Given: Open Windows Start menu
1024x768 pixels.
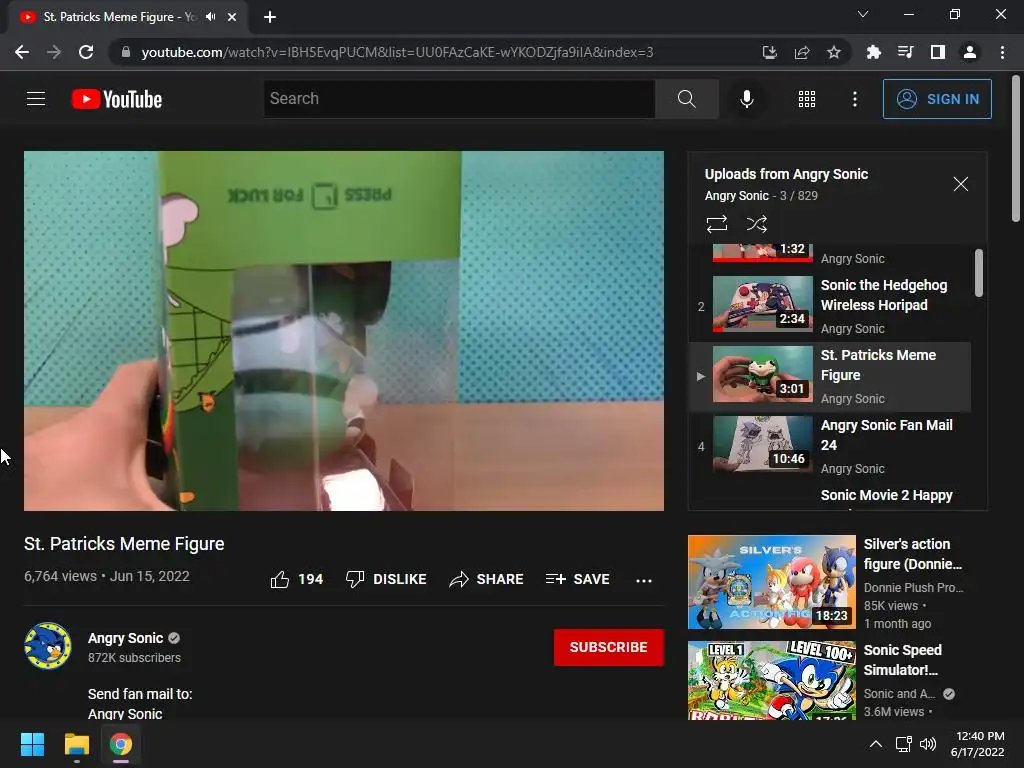Looking at the screenshot, I should tap(32, 744).
